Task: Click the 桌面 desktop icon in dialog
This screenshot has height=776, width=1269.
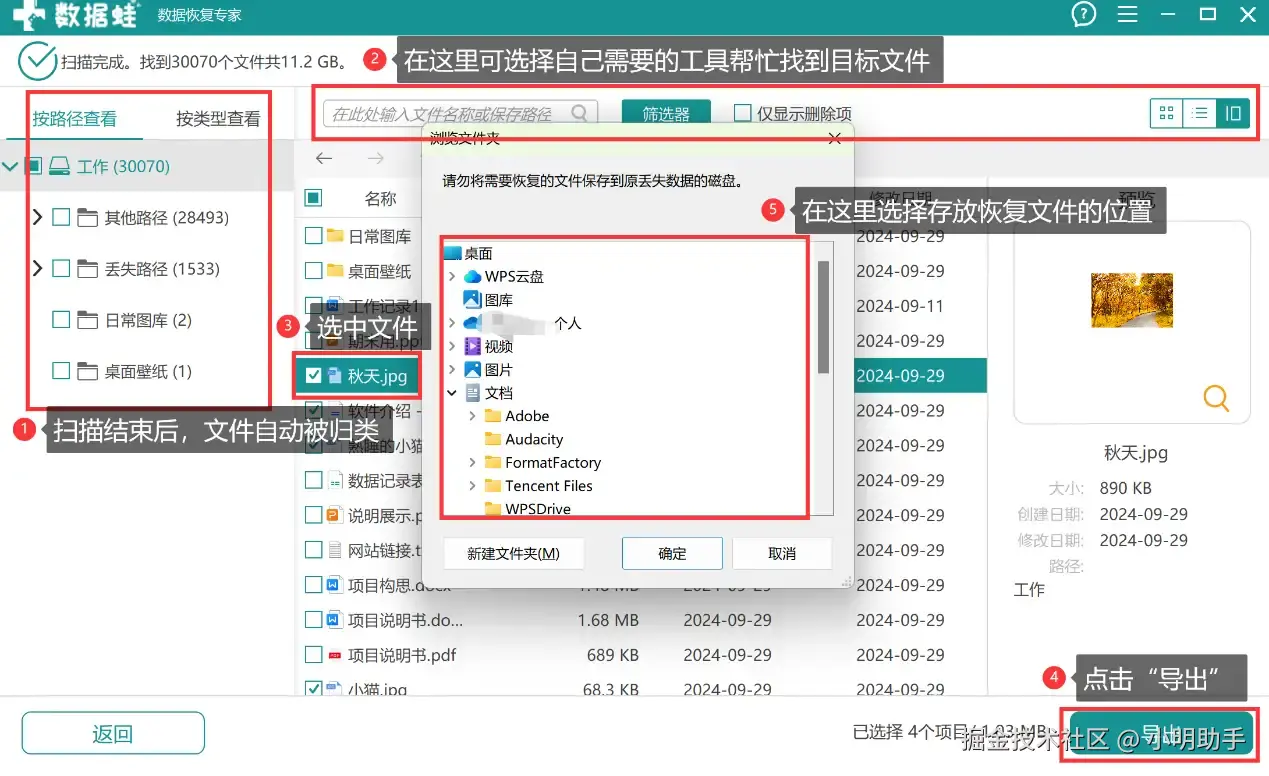Action: tap(452, 253)
